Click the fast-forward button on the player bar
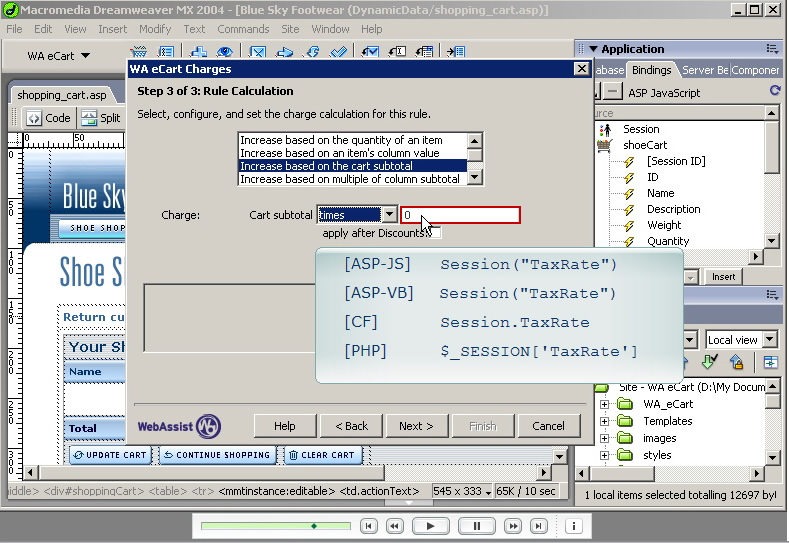789x543 pixels. point(513,526)
